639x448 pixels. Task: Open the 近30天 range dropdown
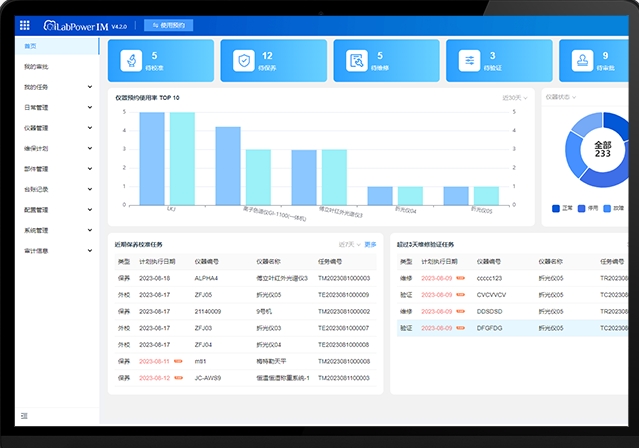(x=515, y=98)
